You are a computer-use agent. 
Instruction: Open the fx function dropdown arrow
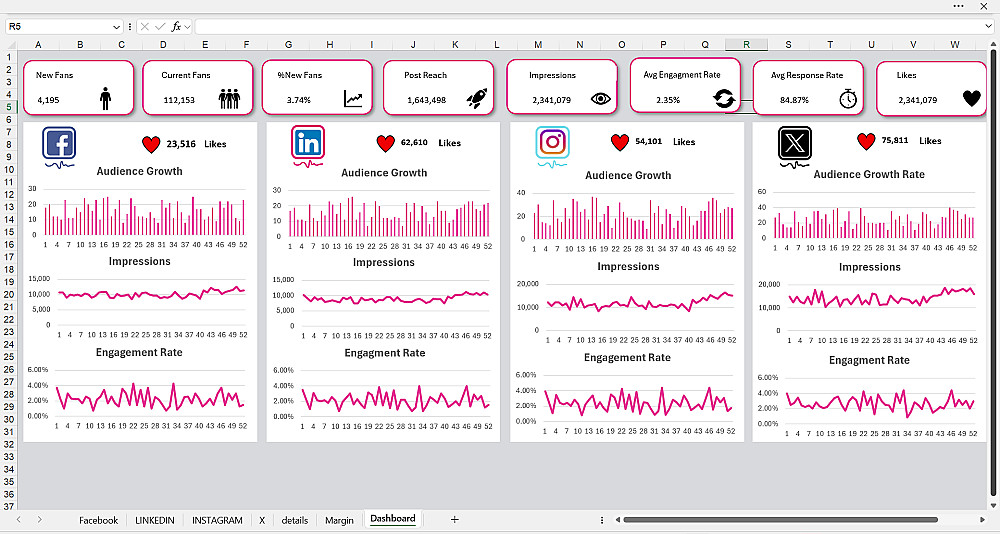(188, 27)
